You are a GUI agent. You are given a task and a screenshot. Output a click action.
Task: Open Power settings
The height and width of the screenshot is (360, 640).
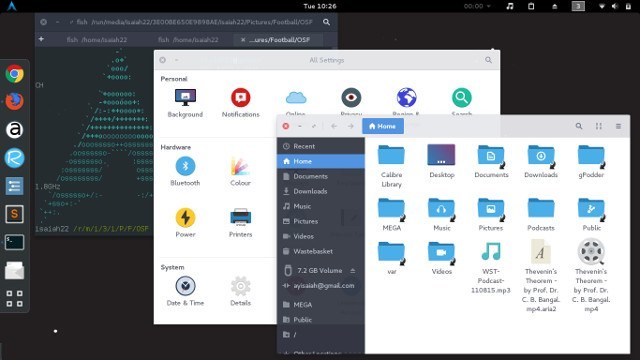(185, 223)
